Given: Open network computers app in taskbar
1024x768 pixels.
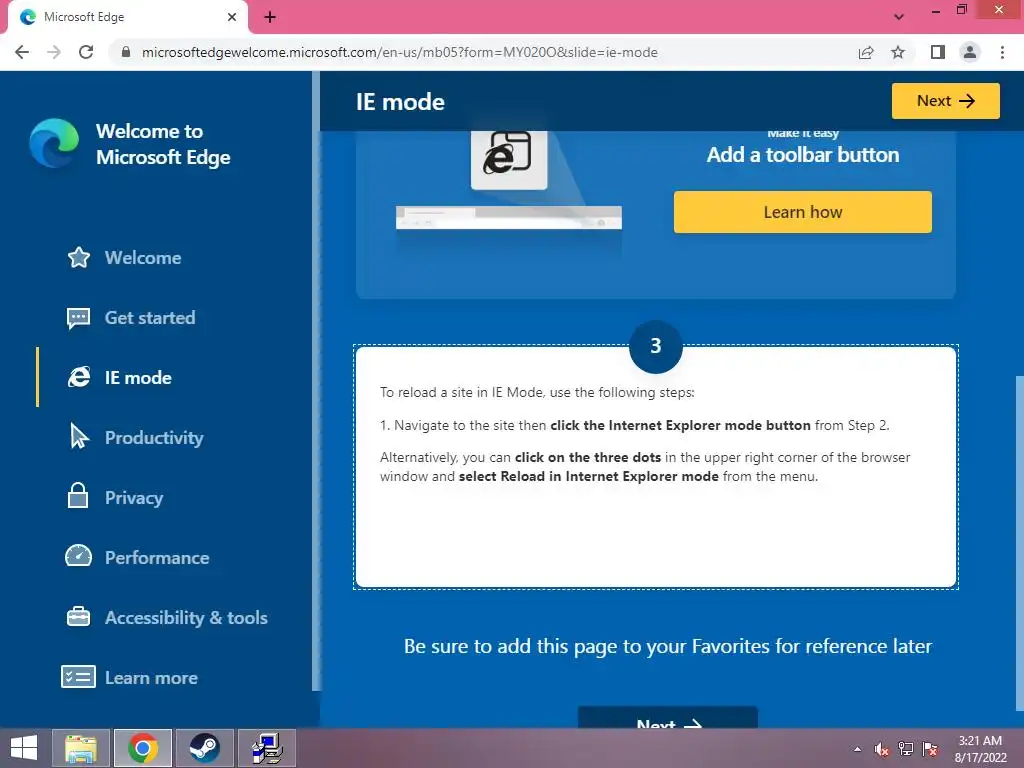Looking at the screenshot, I should (266, 748).
